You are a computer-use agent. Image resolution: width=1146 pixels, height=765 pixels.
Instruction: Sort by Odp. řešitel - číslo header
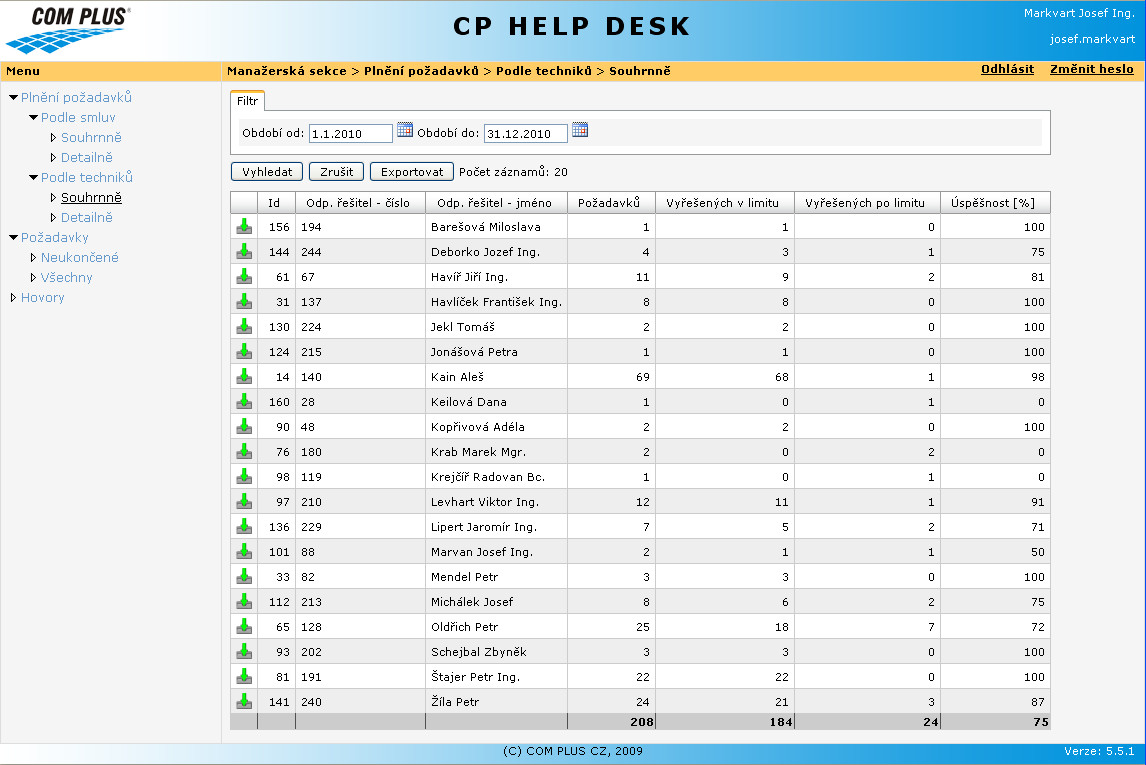(360, 202)
